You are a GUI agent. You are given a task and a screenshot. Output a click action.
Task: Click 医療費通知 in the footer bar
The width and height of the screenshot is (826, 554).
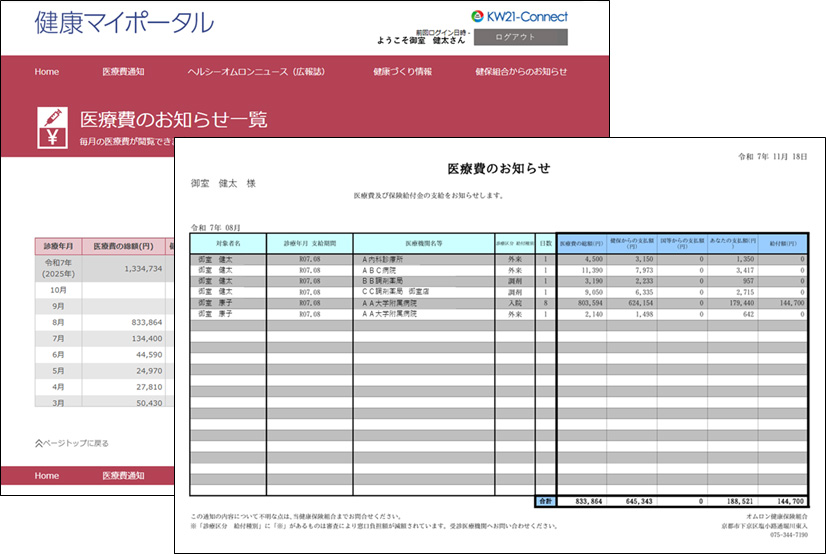123,475
